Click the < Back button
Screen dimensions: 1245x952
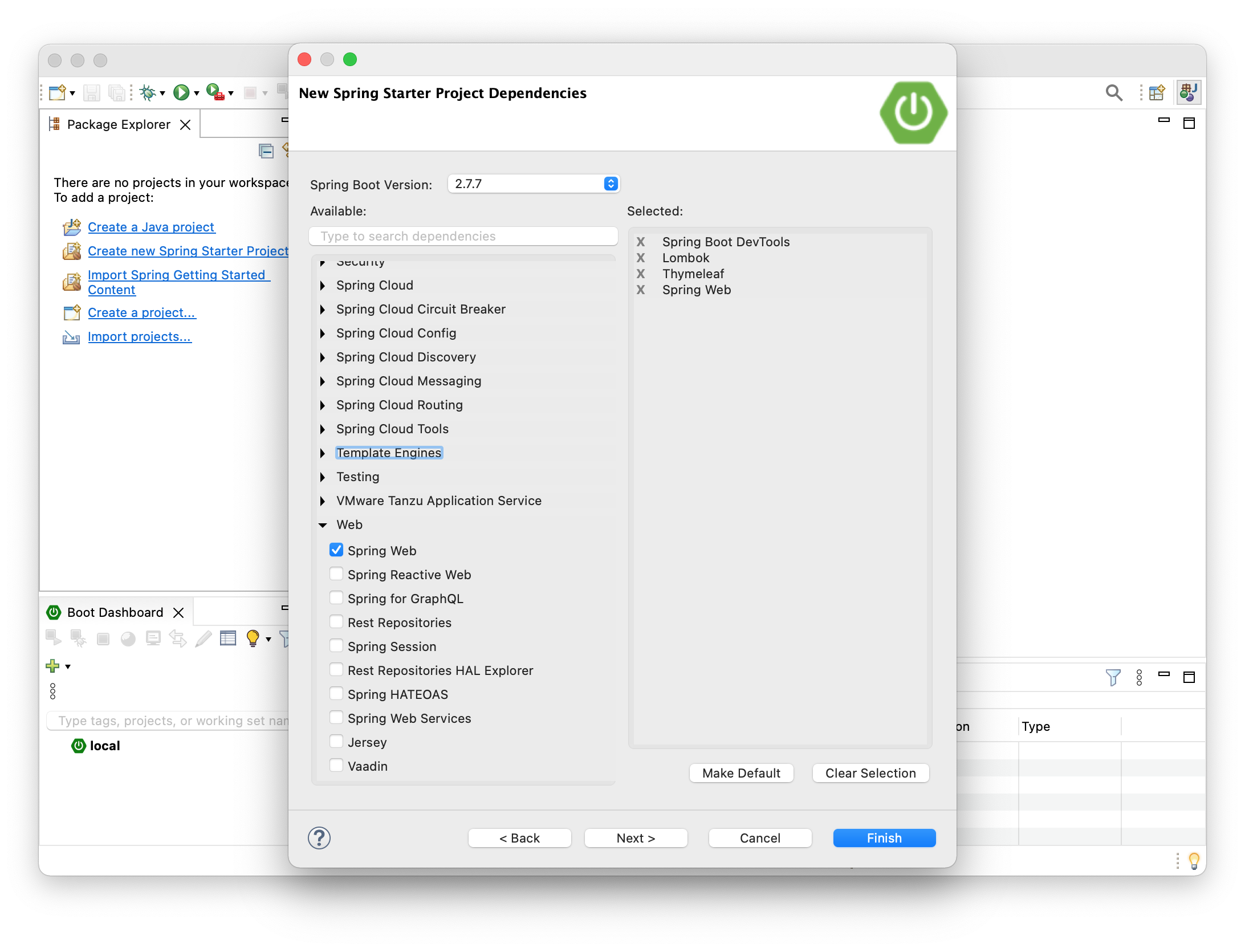[519, 838]
